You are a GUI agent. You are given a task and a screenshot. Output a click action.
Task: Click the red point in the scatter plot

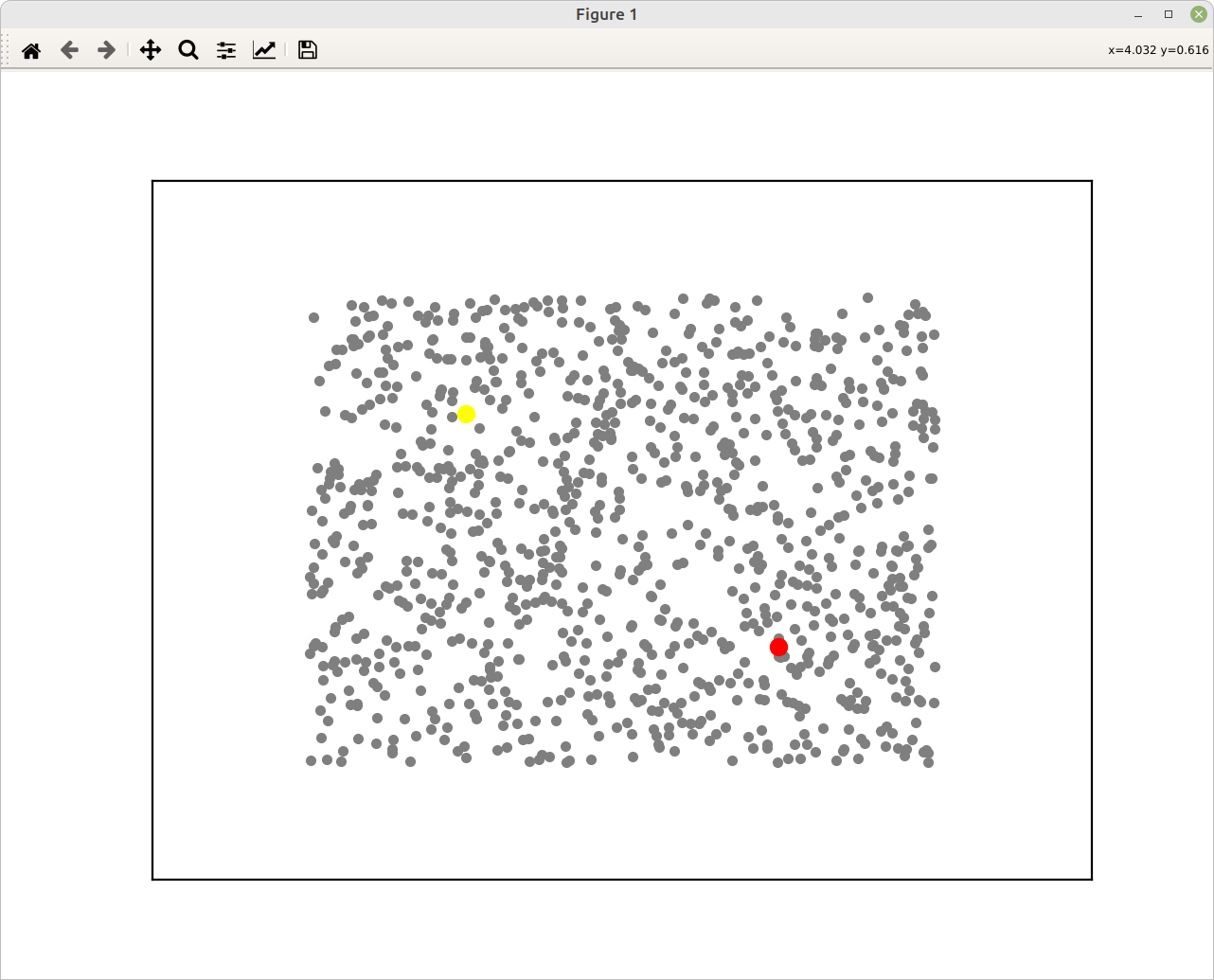tap(778, 647)
